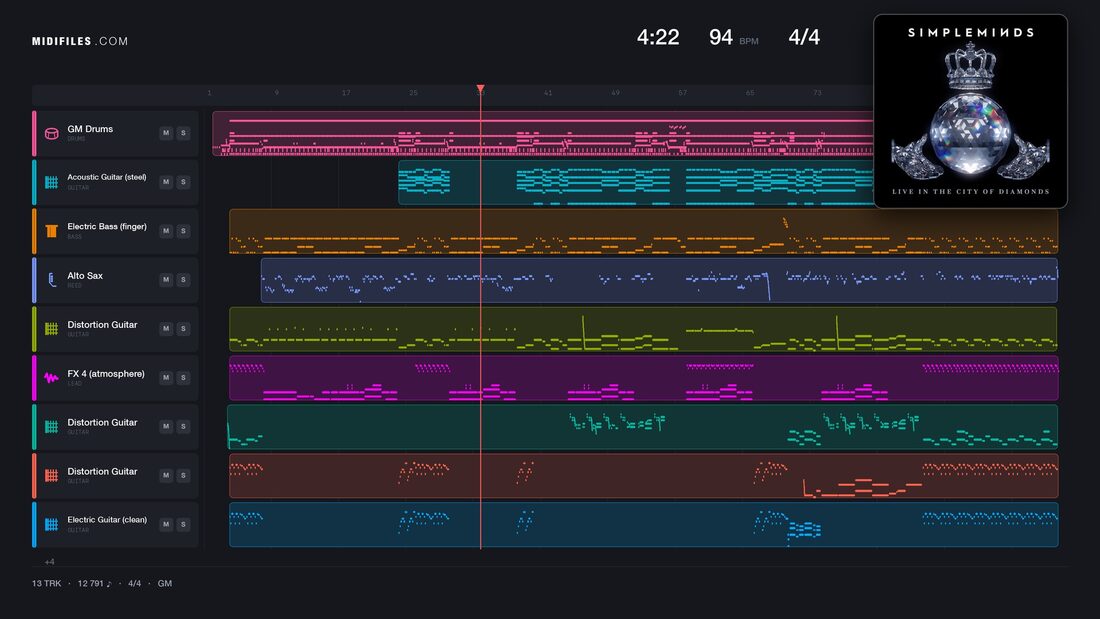Click the magenta FX 4 (atmosphere) clip

(x=643, y=378)
